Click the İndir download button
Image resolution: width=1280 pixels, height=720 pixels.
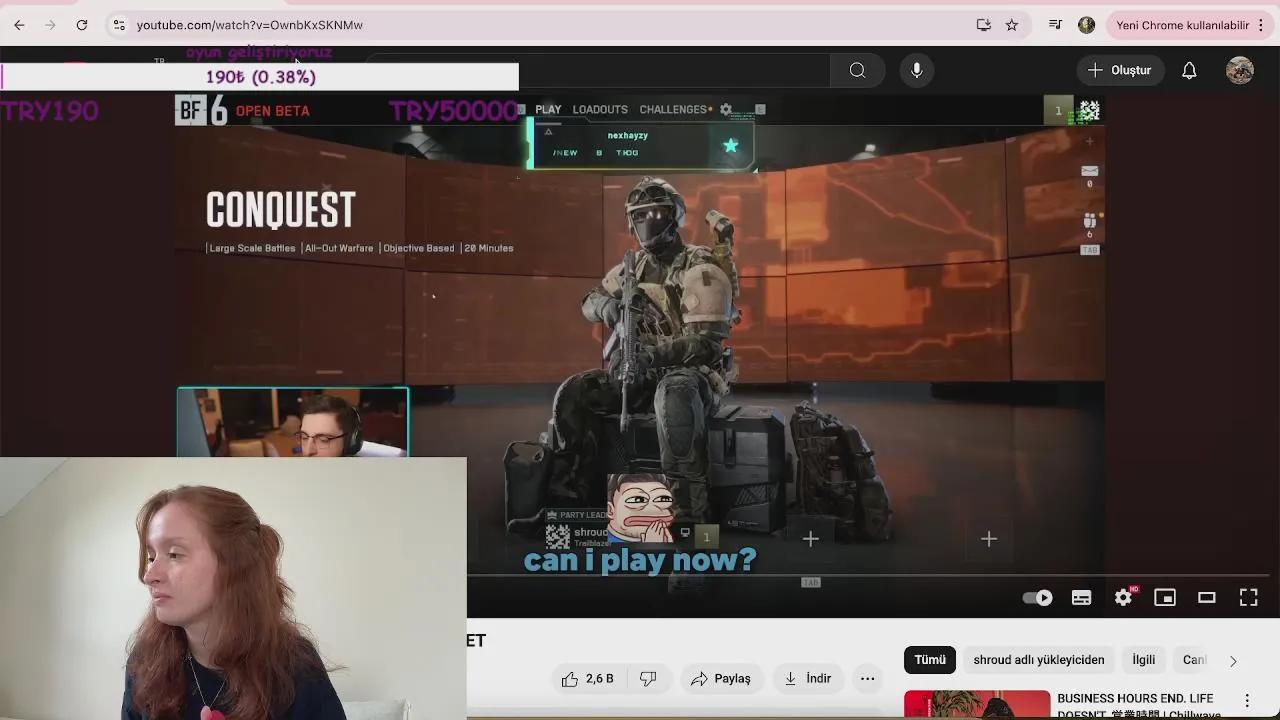tap(808, 679)
